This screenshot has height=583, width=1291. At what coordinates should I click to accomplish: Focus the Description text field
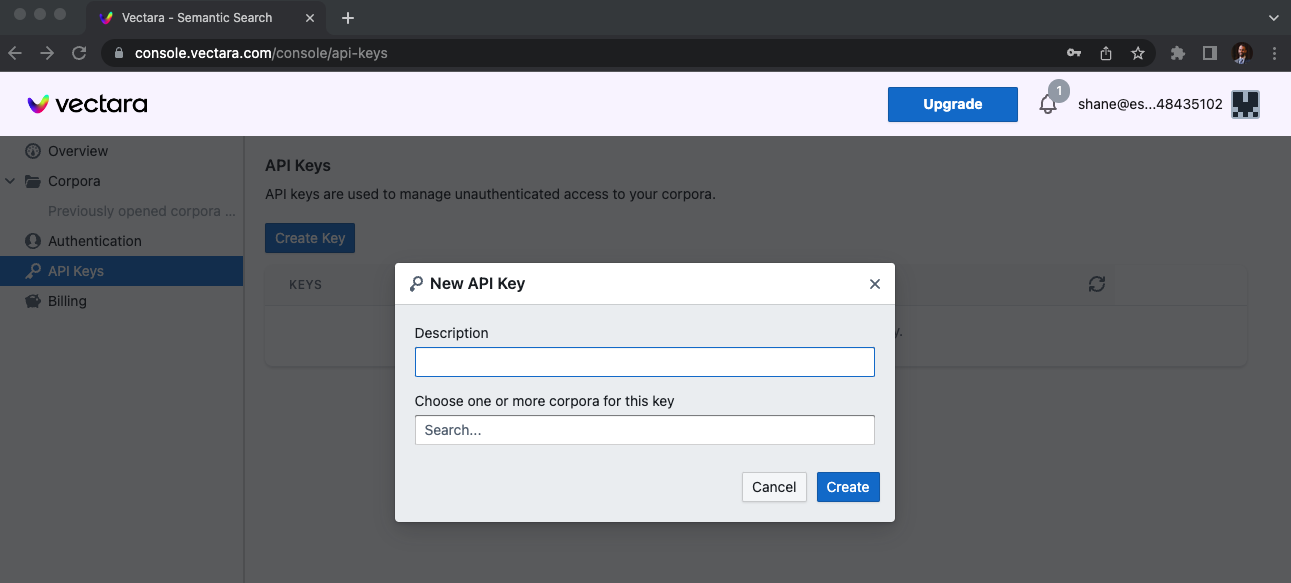tap(644, 362)
